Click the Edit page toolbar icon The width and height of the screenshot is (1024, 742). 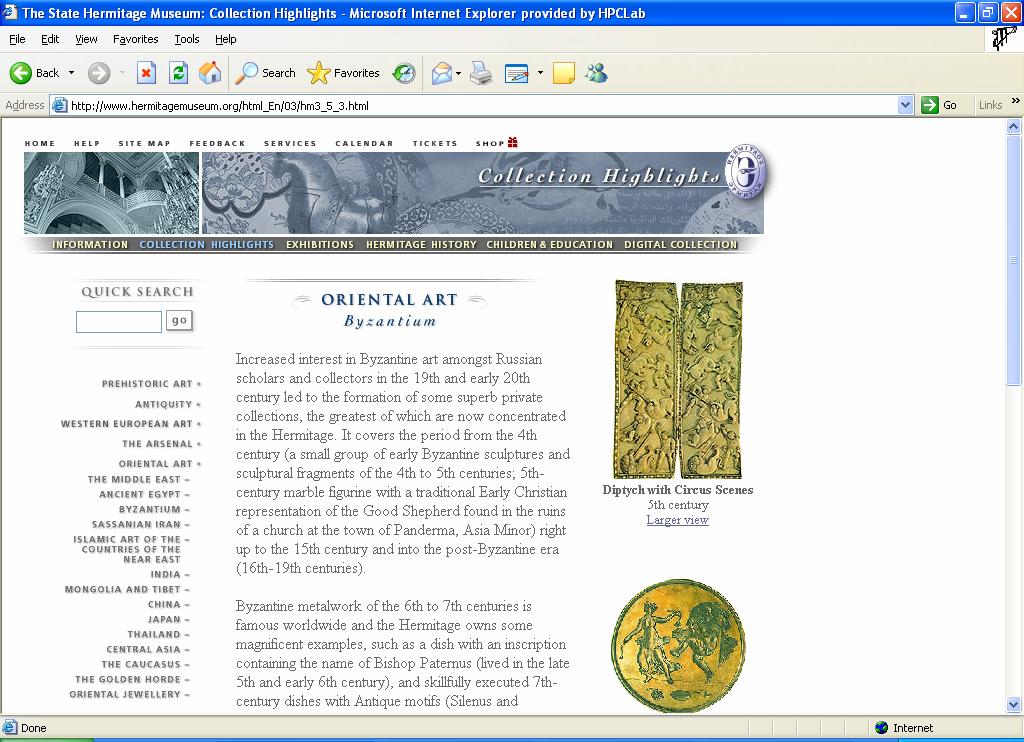pos(517,73)
